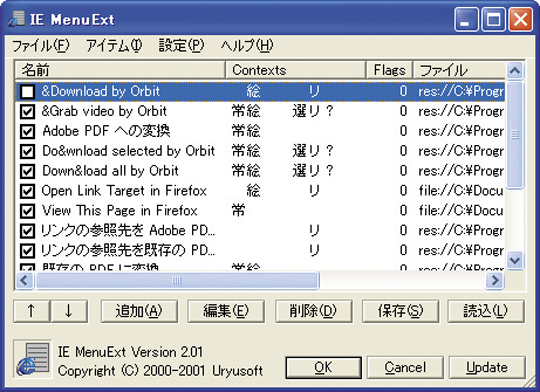The width and height of the screenshot is (540, 392).
Task: Click the IE MenuExt title bar icon
Action: click(17, 19)
